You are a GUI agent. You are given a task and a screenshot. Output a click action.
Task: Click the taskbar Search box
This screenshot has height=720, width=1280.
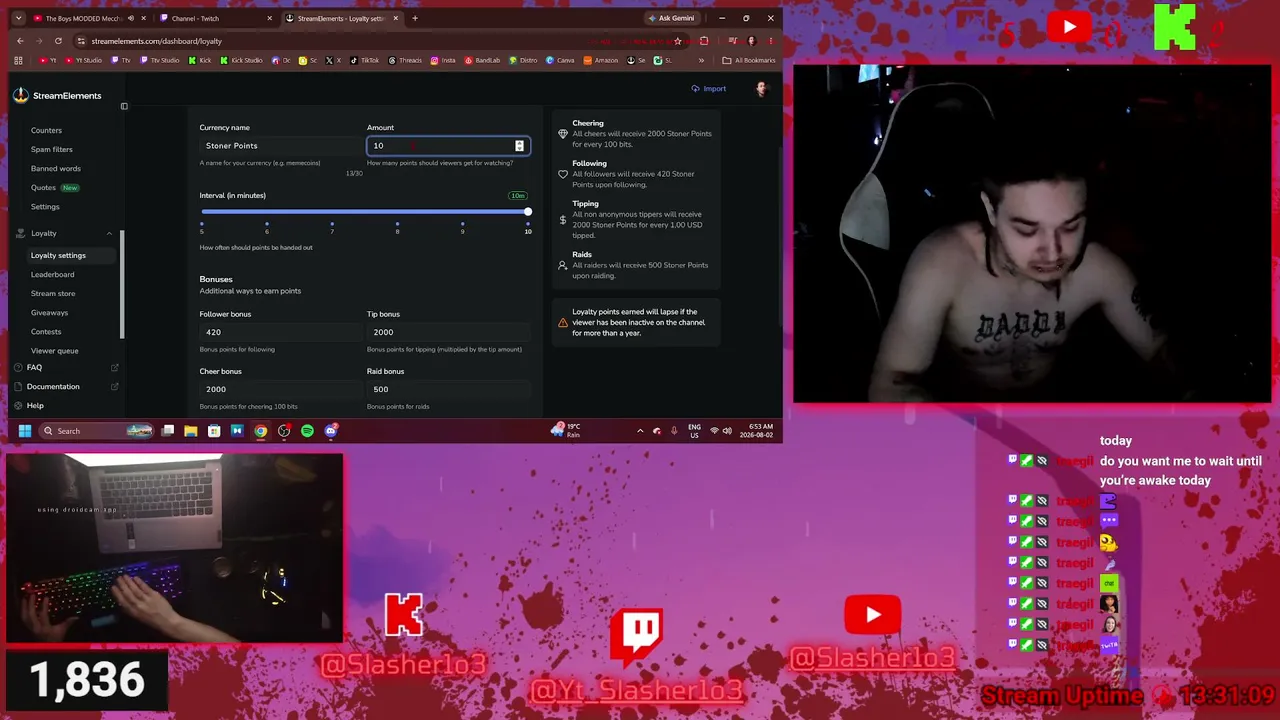[x=96, y=431]
